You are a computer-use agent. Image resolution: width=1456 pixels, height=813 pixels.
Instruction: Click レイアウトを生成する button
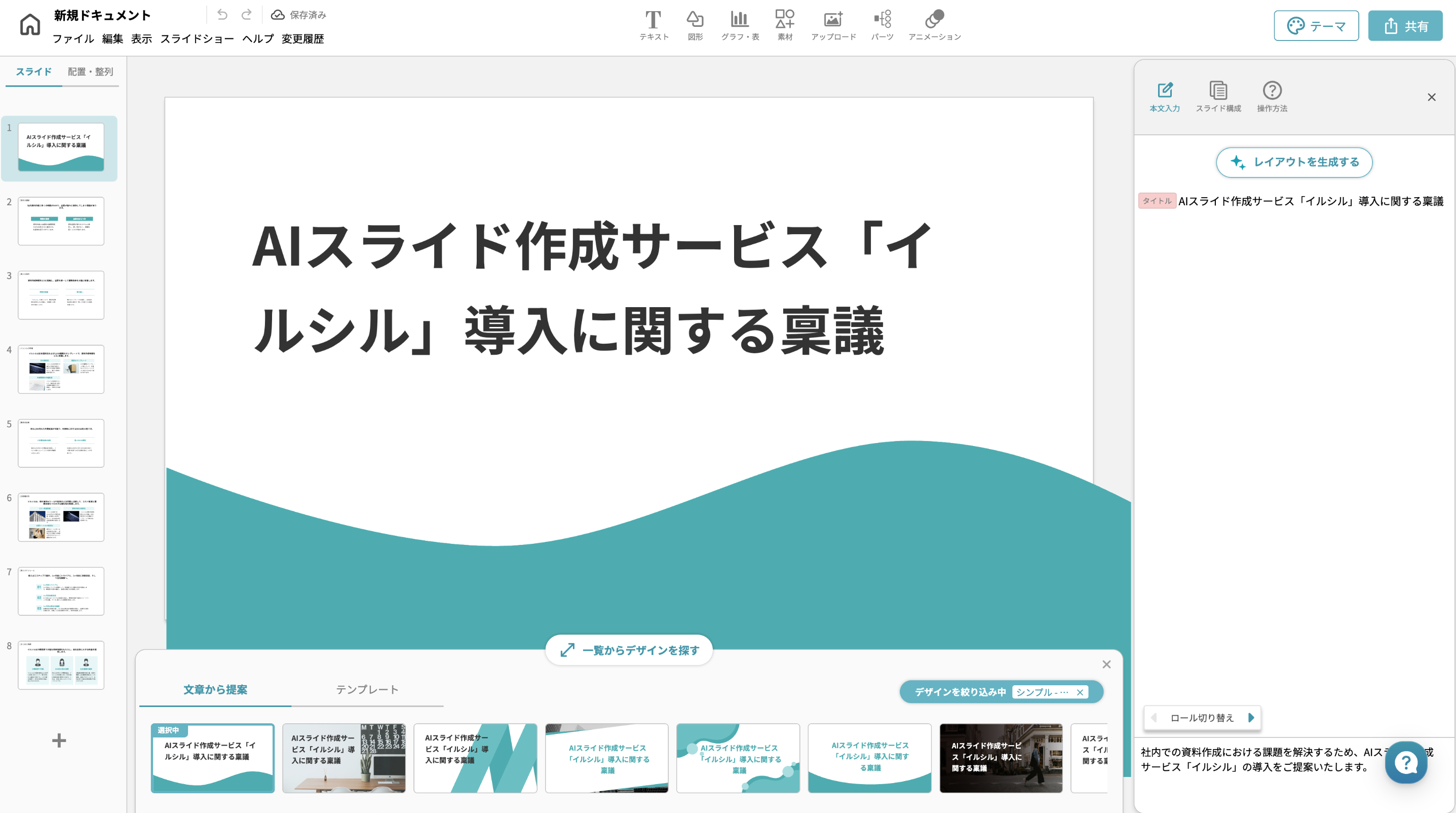pyautogui.click(x=1294, y=162)
